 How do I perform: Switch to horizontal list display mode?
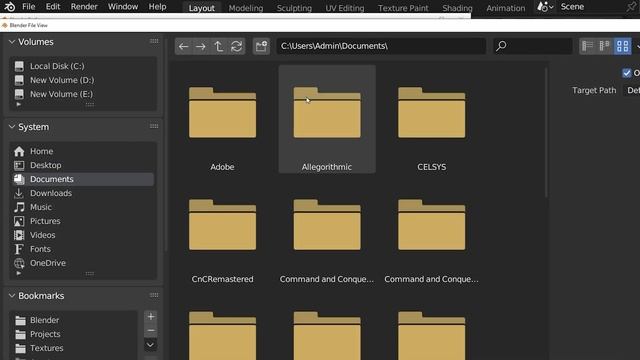coord(604,46)
